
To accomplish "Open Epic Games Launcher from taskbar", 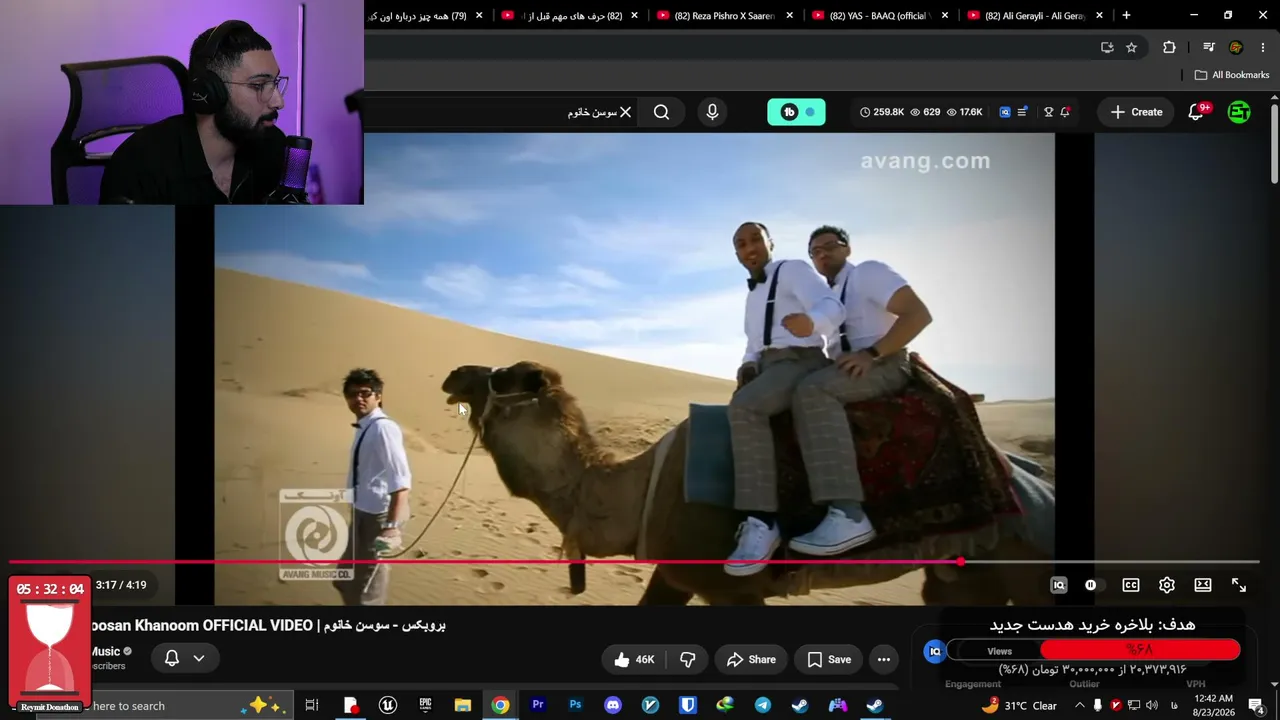I will pos(425,705).
